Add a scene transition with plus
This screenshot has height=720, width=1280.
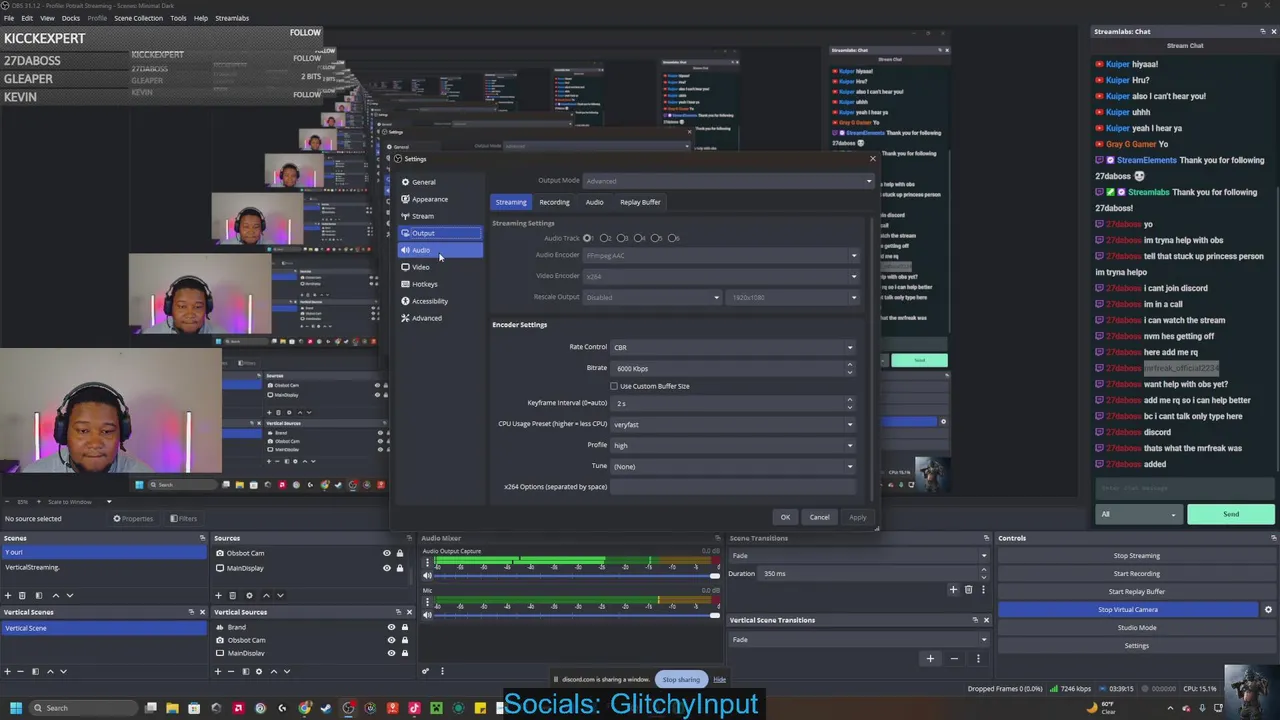coord(953,590)
